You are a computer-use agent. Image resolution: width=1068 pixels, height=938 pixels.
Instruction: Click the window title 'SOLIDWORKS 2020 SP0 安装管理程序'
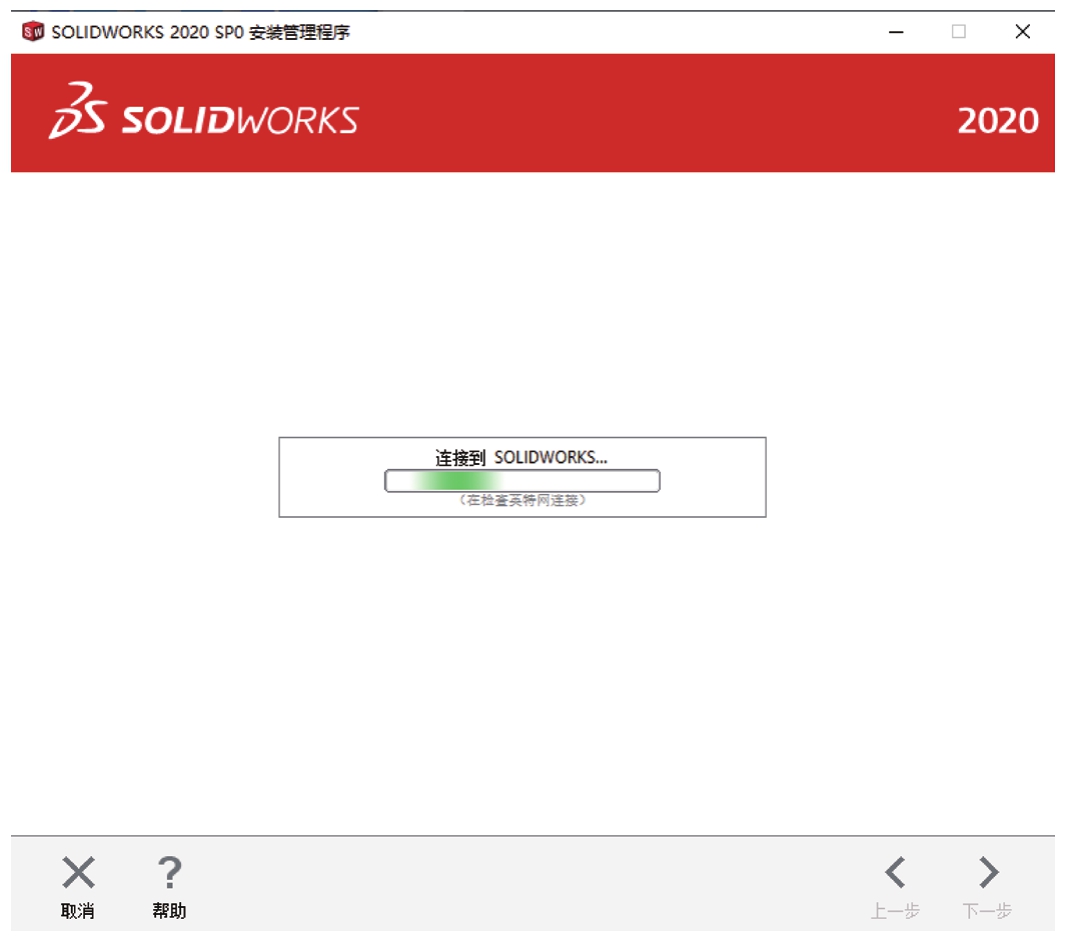click(200, 32)
